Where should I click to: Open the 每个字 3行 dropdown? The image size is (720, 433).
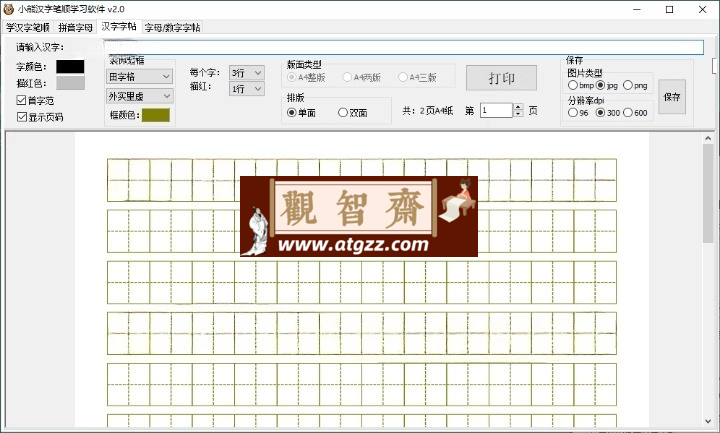247,73
